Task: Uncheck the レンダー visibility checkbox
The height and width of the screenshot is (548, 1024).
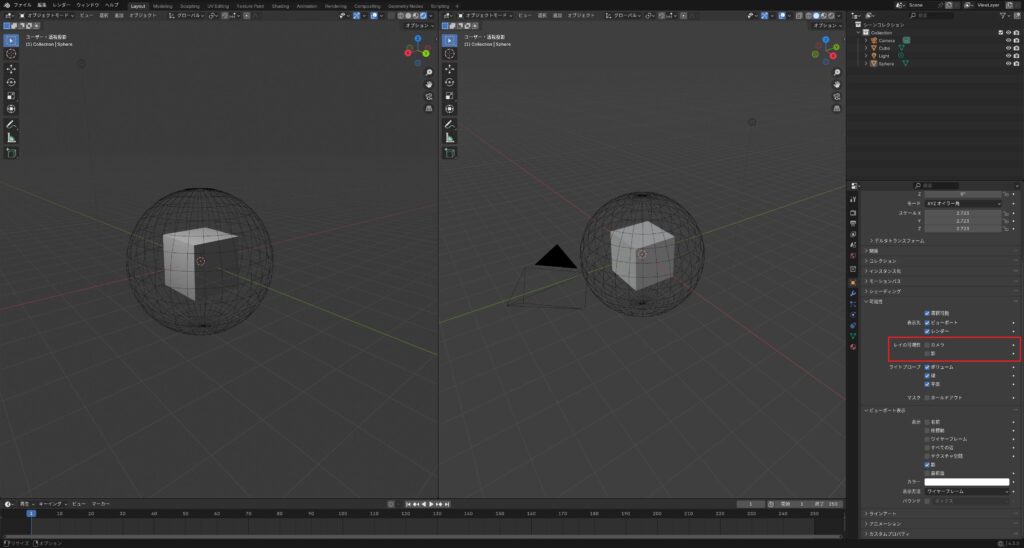Action: (x=927, y=331)
